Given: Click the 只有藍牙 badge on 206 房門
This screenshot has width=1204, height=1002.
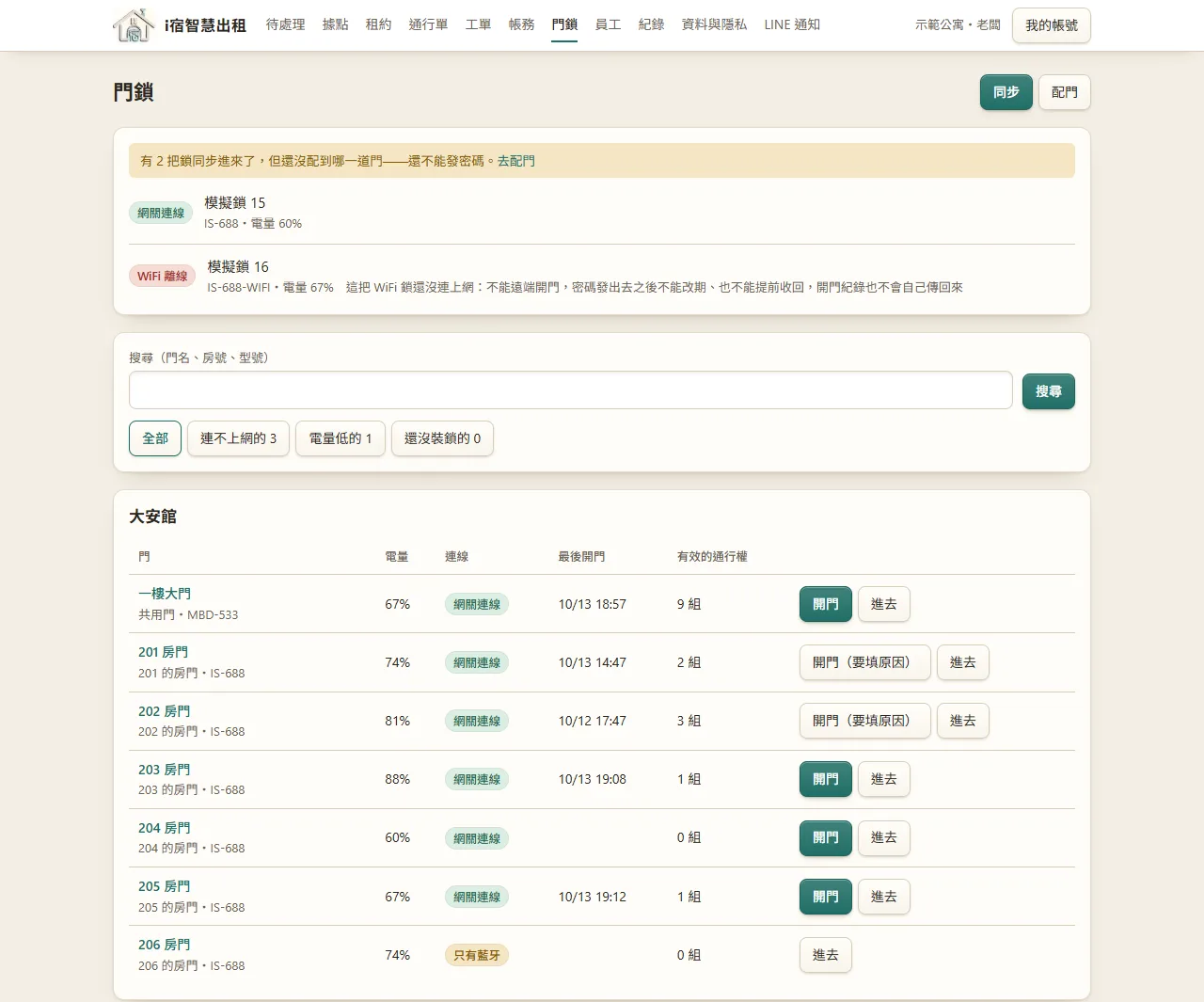Looking at the screenshot, I should [x=477, y=955].
